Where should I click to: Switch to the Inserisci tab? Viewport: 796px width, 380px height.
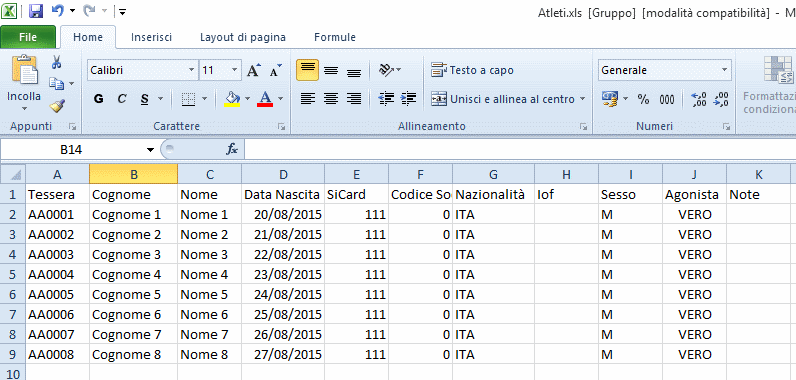pos(151,37)
